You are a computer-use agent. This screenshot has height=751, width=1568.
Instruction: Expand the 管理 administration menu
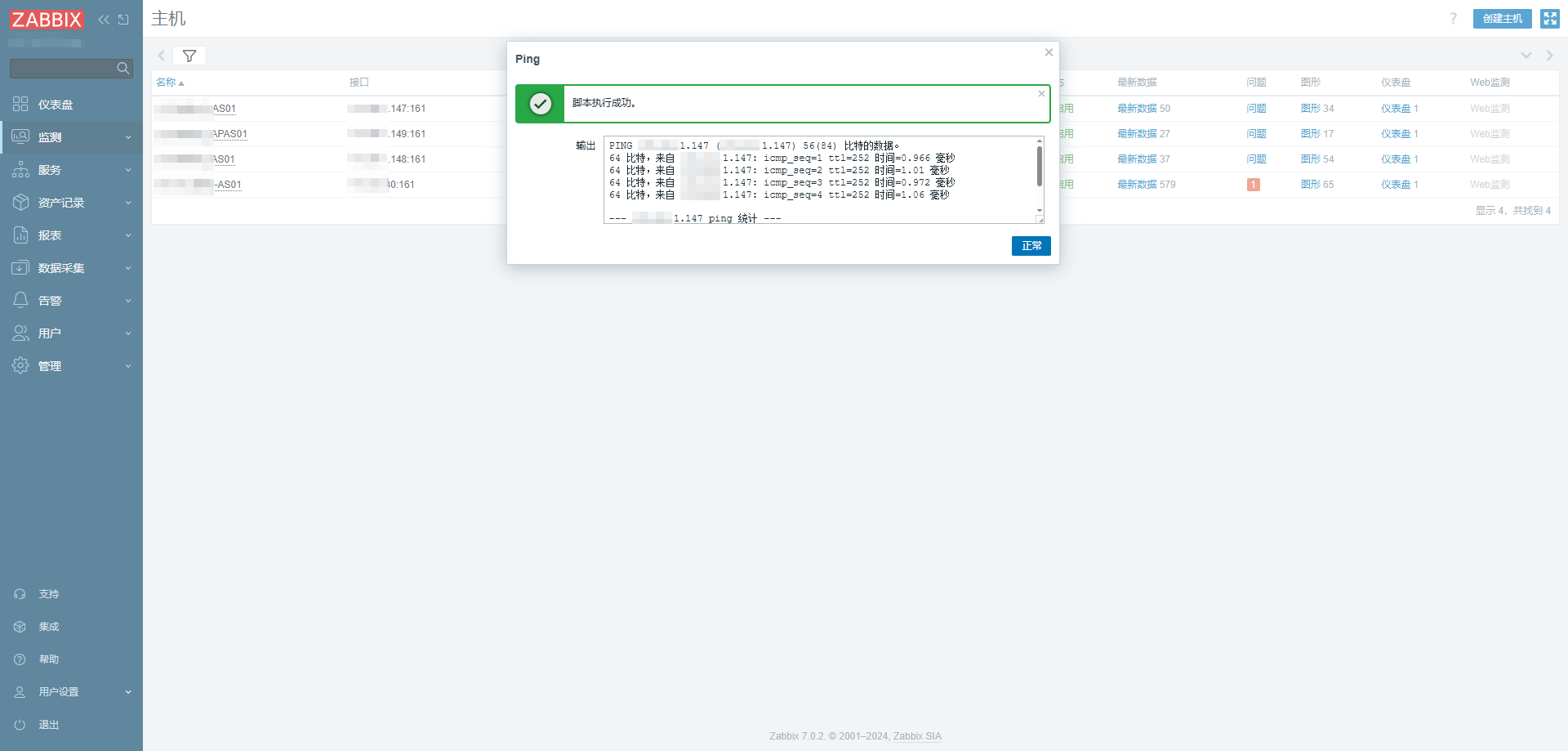pyautogui.click(x=71, y=366)
